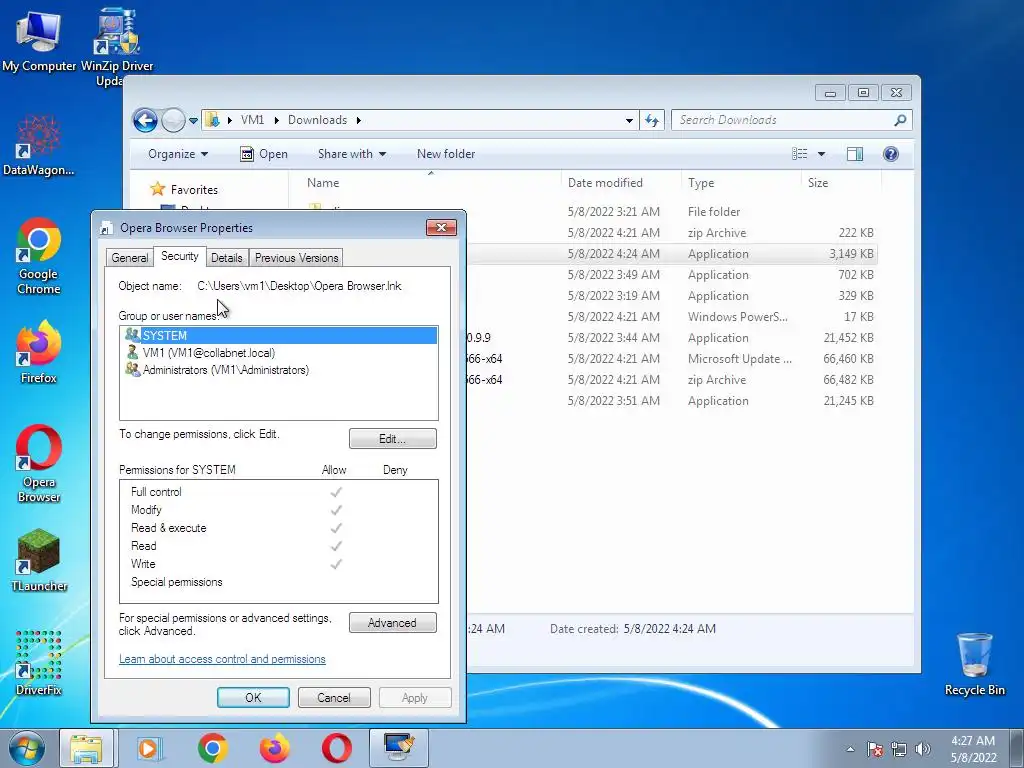This screenshot has height=768, width=1024.
Task: Launch Chrome from the taskbar
Action: (212, 748)
